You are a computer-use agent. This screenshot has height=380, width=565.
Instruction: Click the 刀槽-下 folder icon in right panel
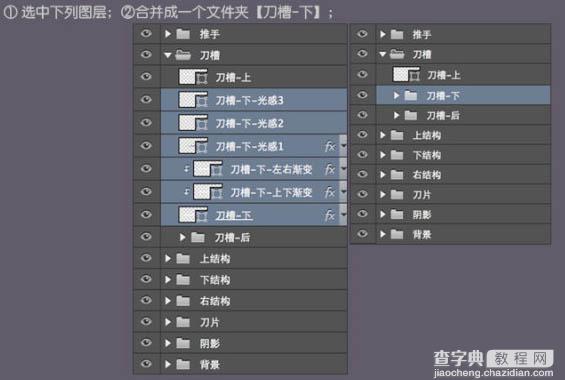click(x=410, y=95)
